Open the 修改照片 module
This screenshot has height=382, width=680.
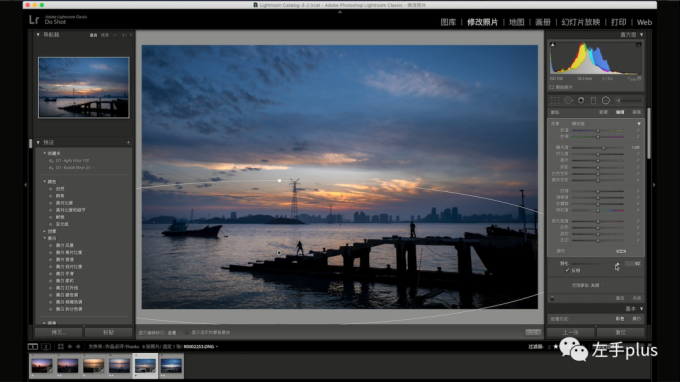pos(482,22)
